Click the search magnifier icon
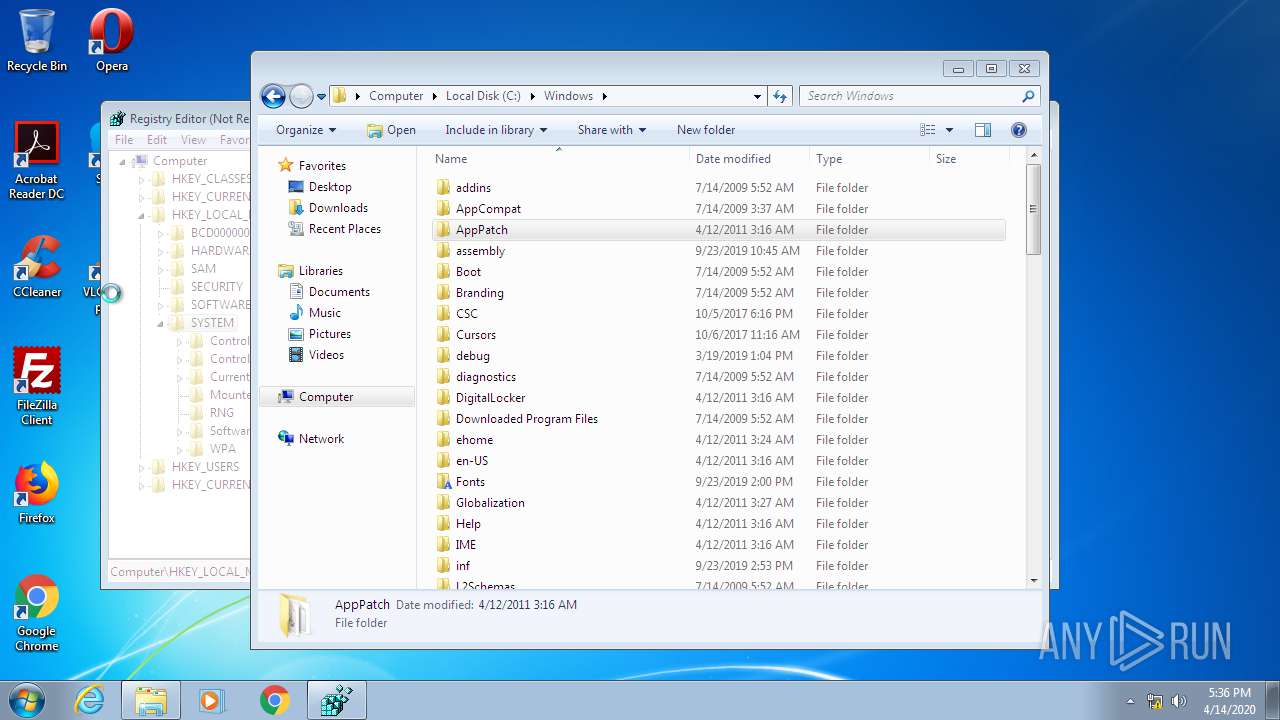Image resolution: width=1280 pixels, height=720 pixels. tap(1028, 96)
